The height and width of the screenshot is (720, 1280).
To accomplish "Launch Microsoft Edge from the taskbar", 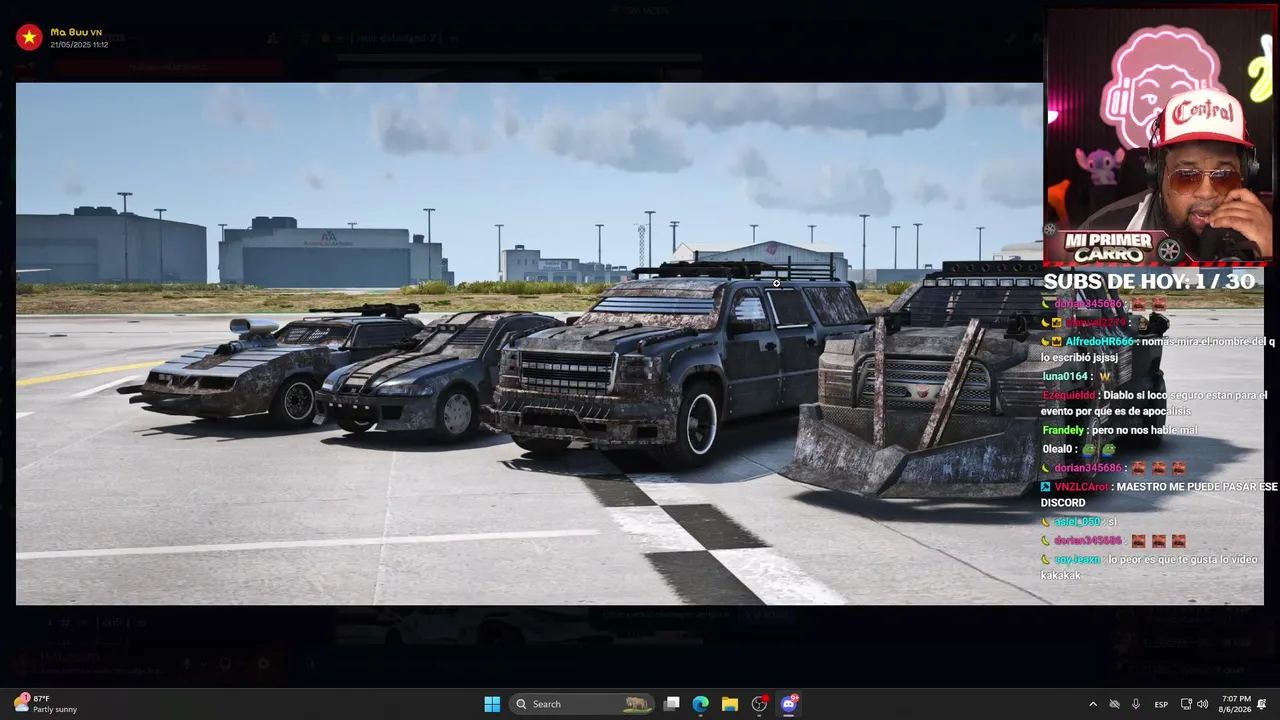I will [701, 704].
